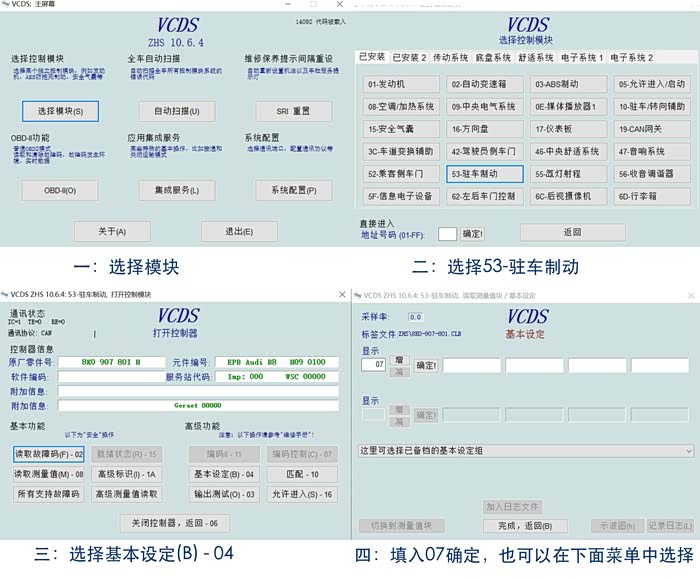This screenshot has height=579, width=700.
Task: Click 关闭控制器, 返回 - 06
Action: pyautogui.click(x=174, y=523)
